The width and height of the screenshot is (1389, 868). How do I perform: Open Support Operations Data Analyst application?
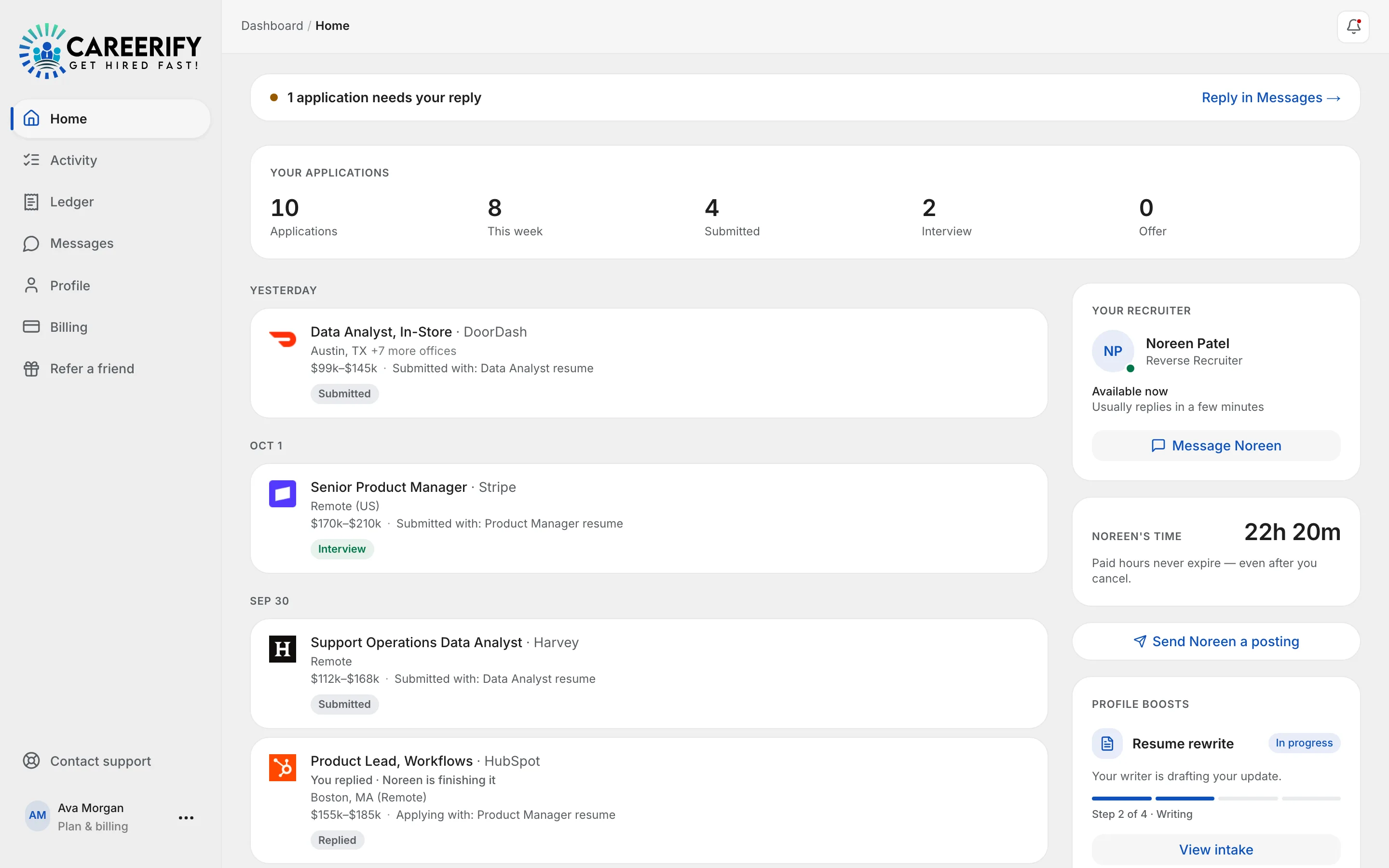(x=649, y=673)
